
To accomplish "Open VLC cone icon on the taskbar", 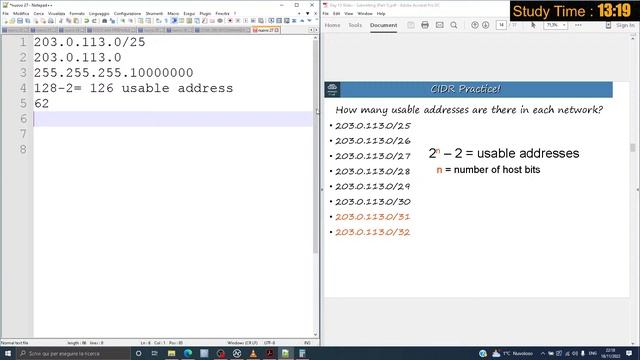I will [253, 353].
